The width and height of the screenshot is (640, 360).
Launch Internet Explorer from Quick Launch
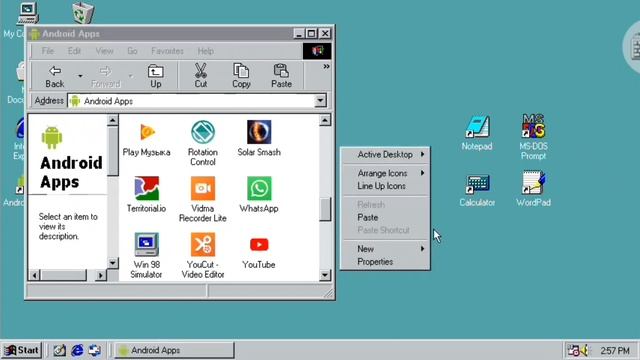point(77,350)
